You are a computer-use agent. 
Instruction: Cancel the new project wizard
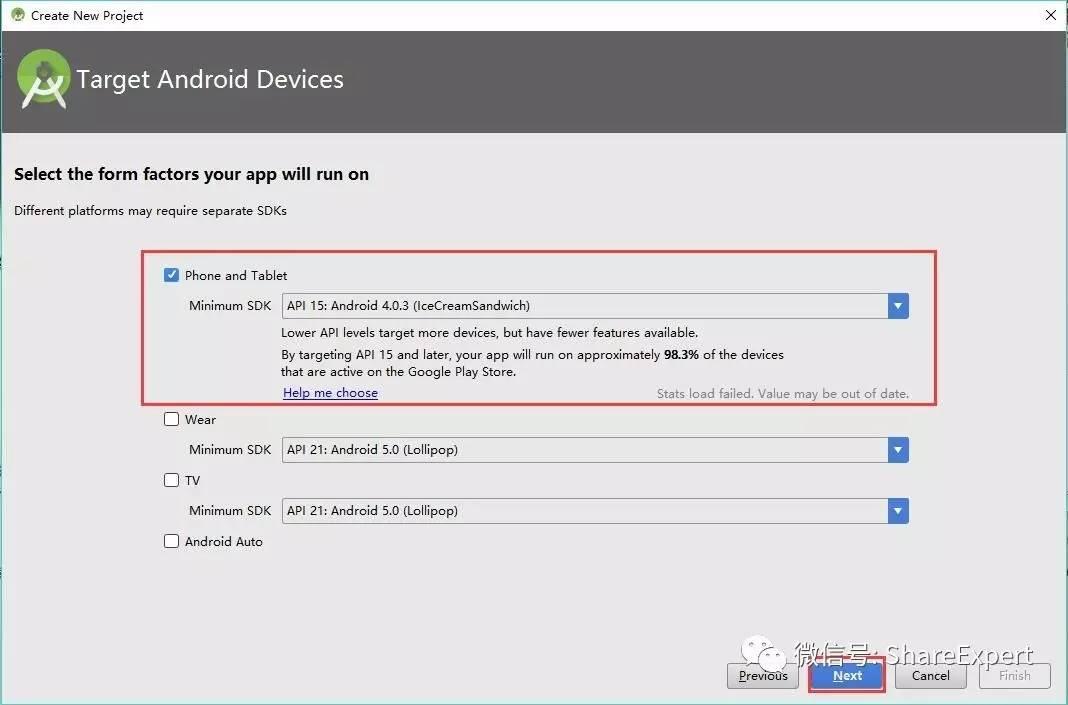pos(930,676)
